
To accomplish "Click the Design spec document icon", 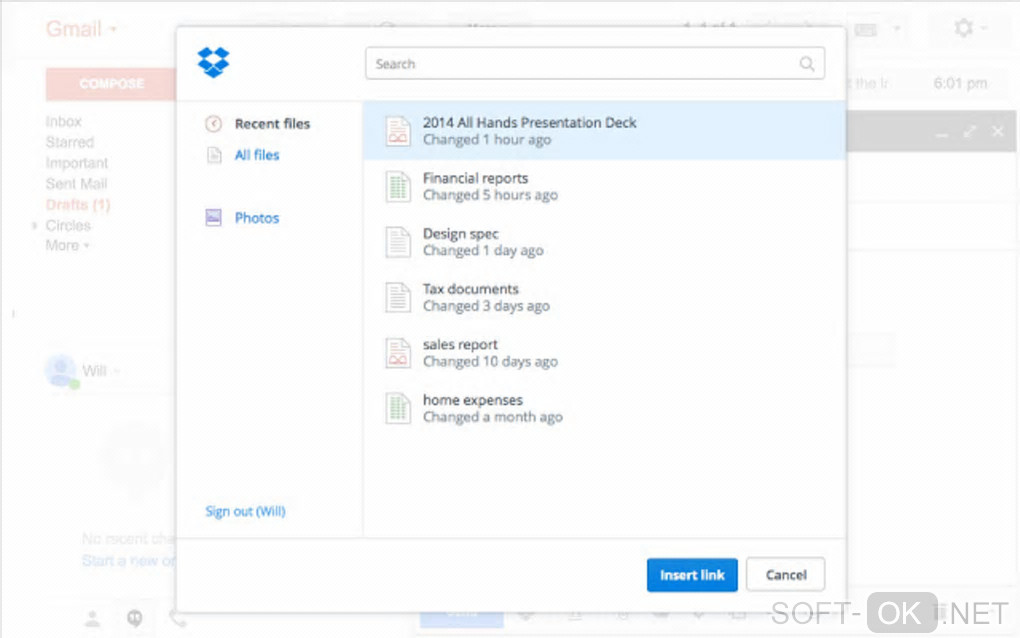I will click(398, 242).
